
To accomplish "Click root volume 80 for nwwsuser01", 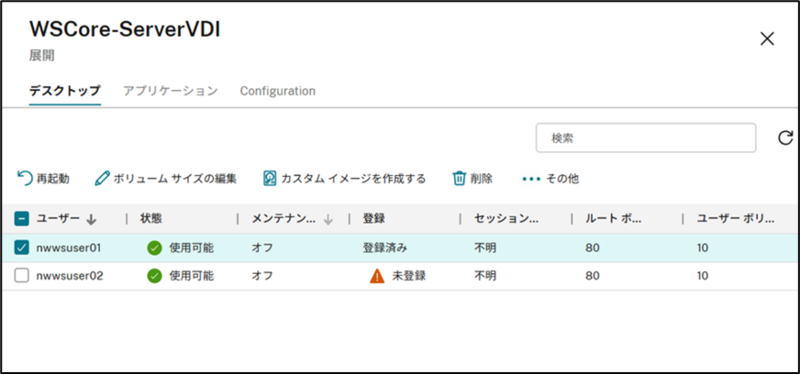I will 592,248.
